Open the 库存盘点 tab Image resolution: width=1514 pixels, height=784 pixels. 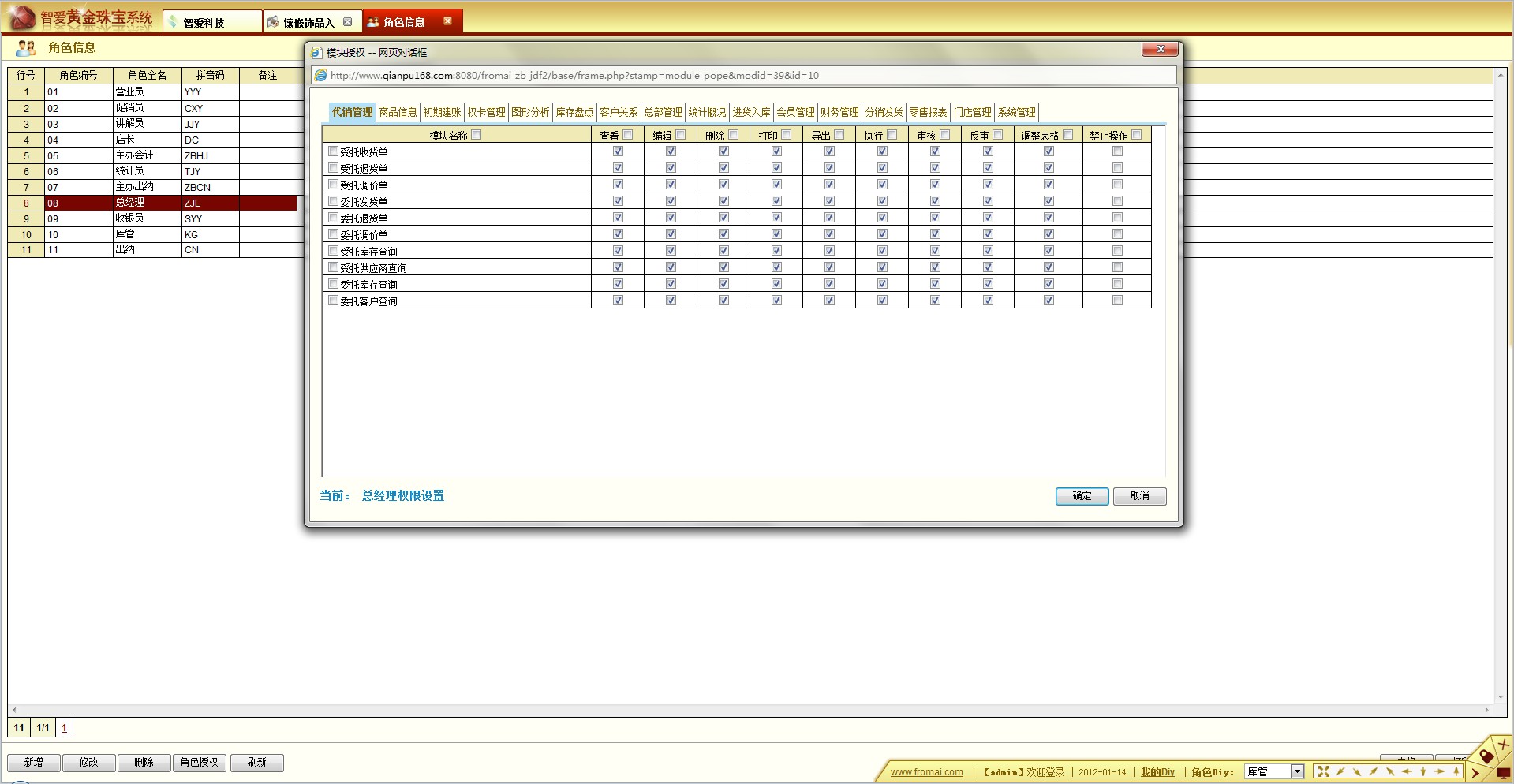tap(574, 112)
